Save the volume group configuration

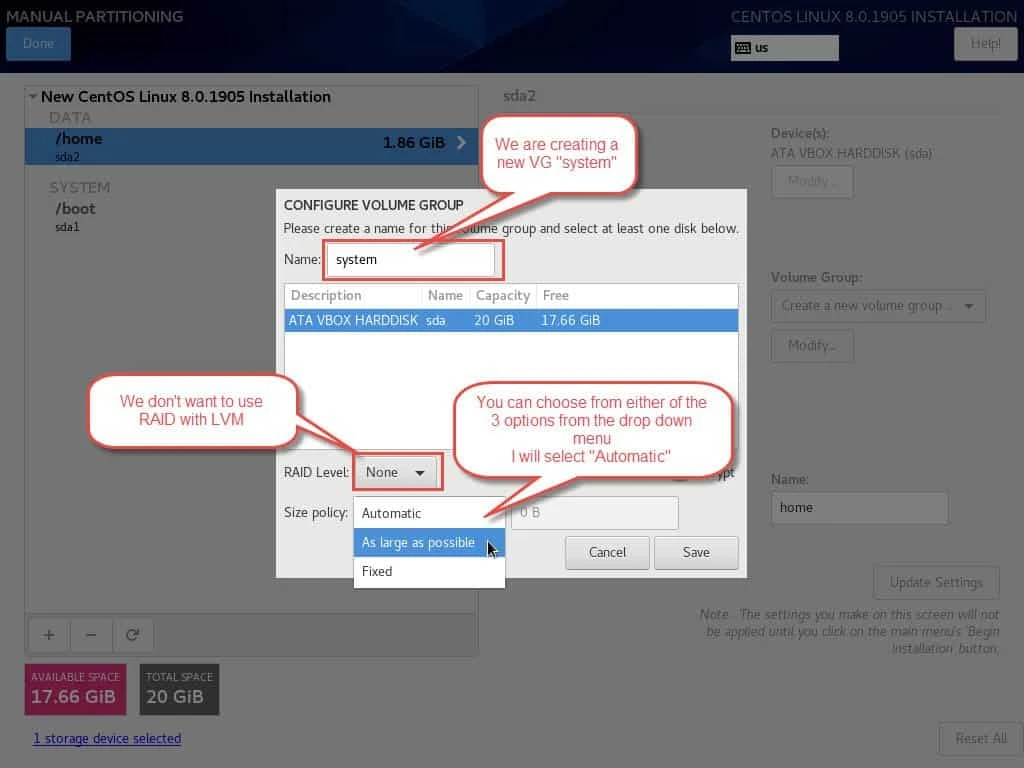tap(696, 552)
